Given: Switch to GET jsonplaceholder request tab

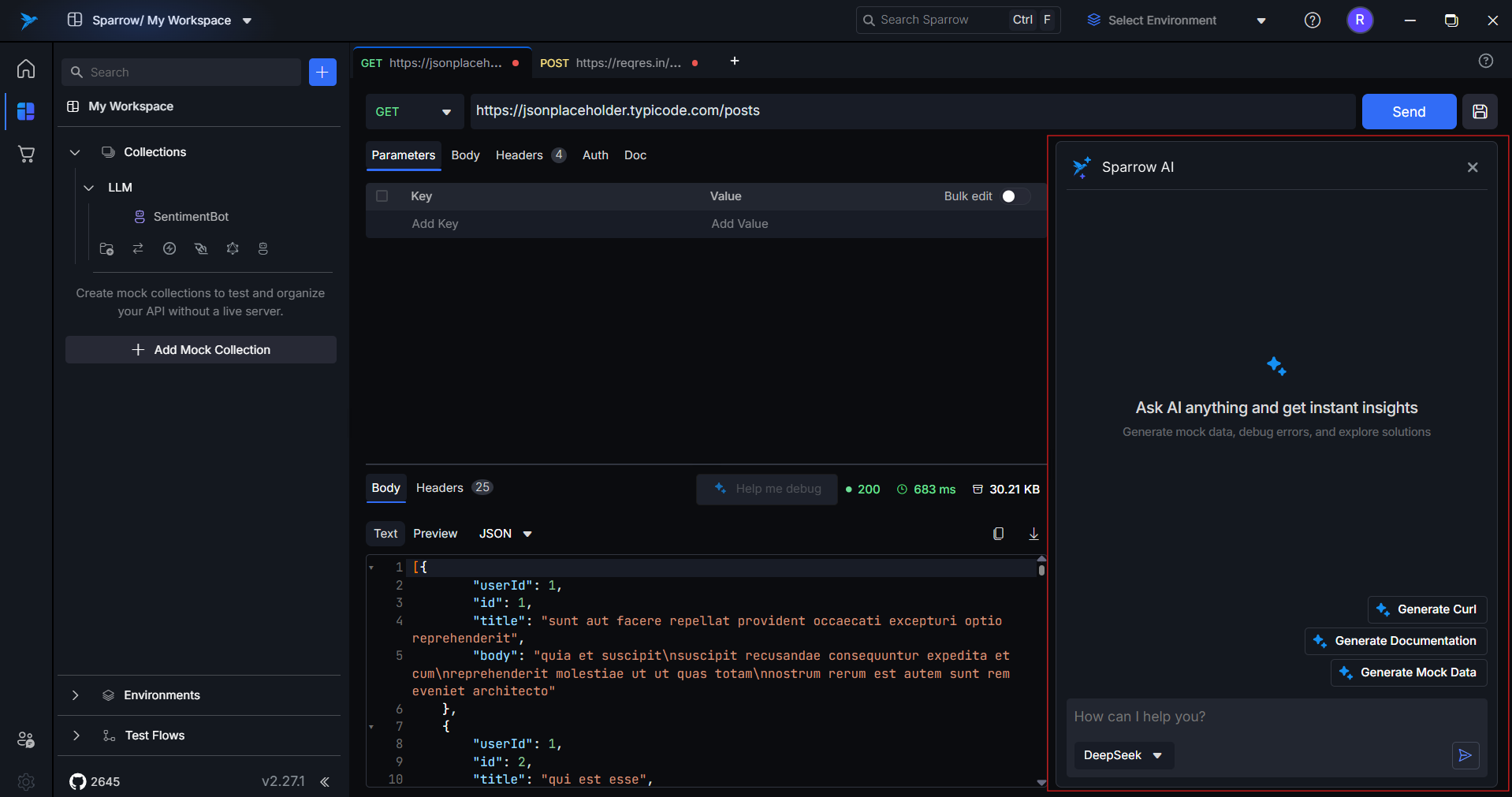Looking at the screenshot, I should (x=441, y=63).
